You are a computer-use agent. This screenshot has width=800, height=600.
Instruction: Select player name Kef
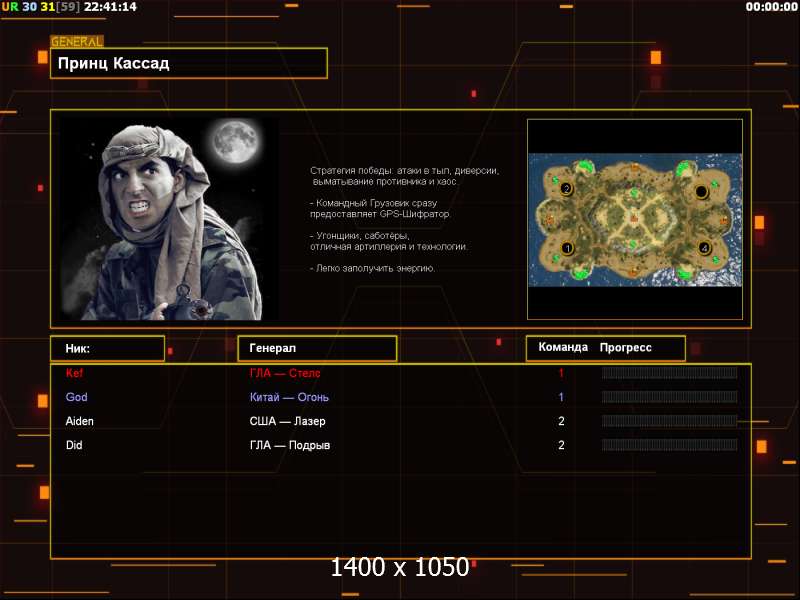[x=74, y=373]
